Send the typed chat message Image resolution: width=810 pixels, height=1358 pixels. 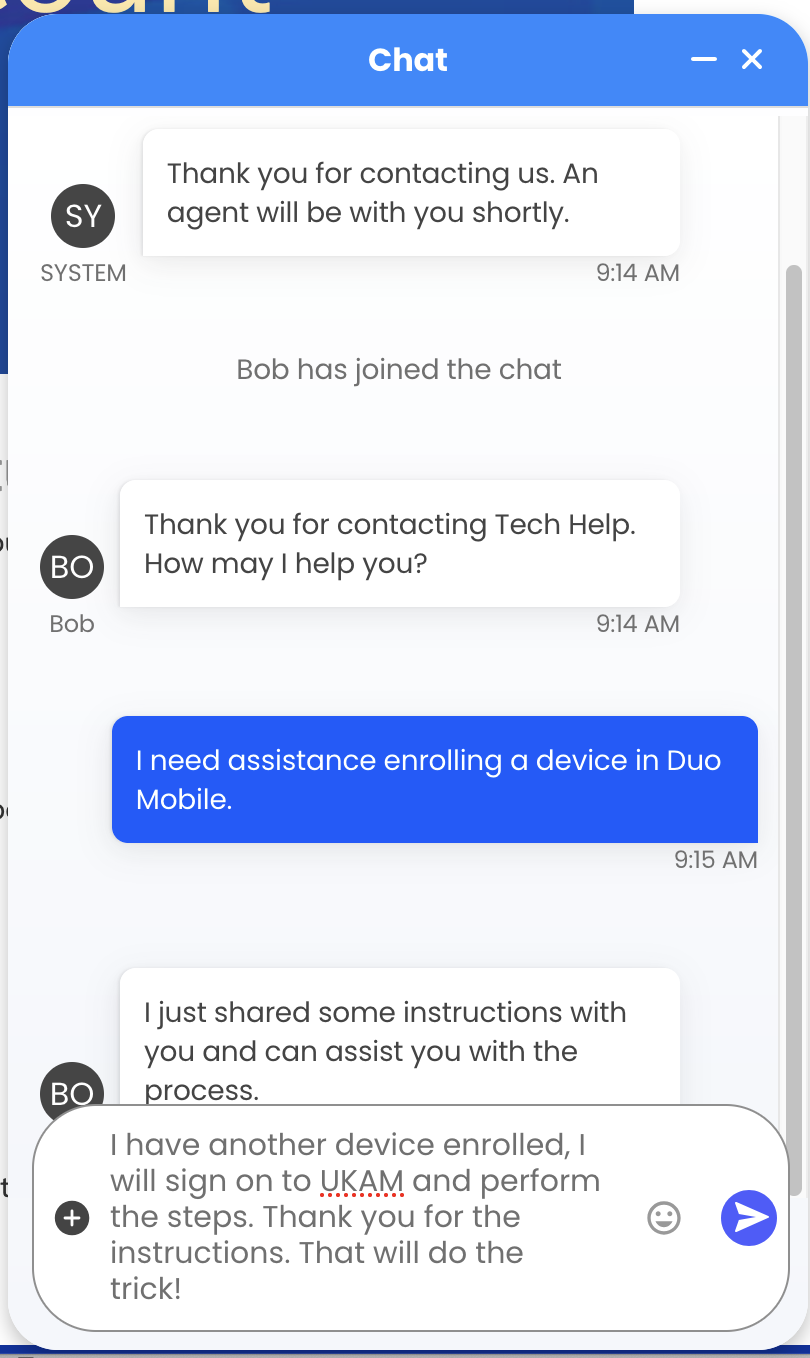748,1217
